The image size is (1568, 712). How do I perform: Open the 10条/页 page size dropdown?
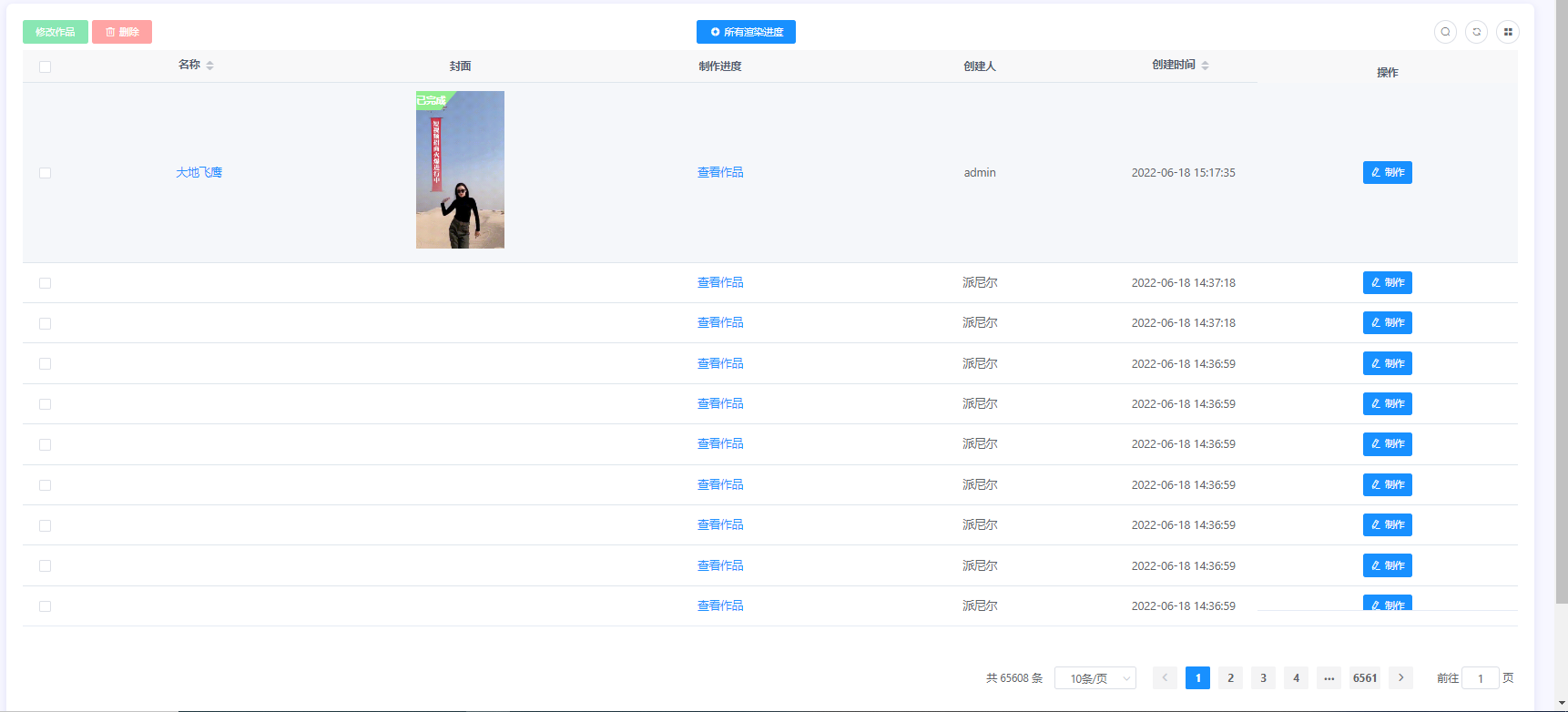1095,678
